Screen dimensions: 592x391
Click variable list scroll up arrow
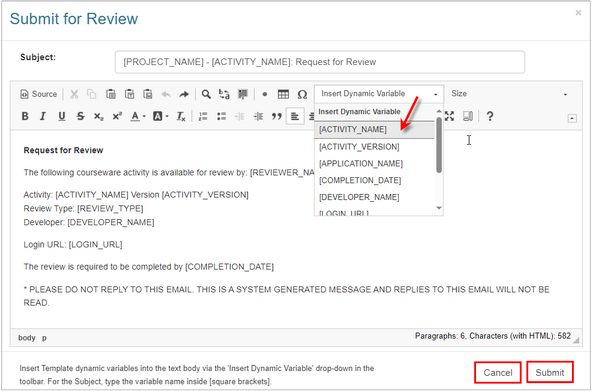(x=439, y=111)
